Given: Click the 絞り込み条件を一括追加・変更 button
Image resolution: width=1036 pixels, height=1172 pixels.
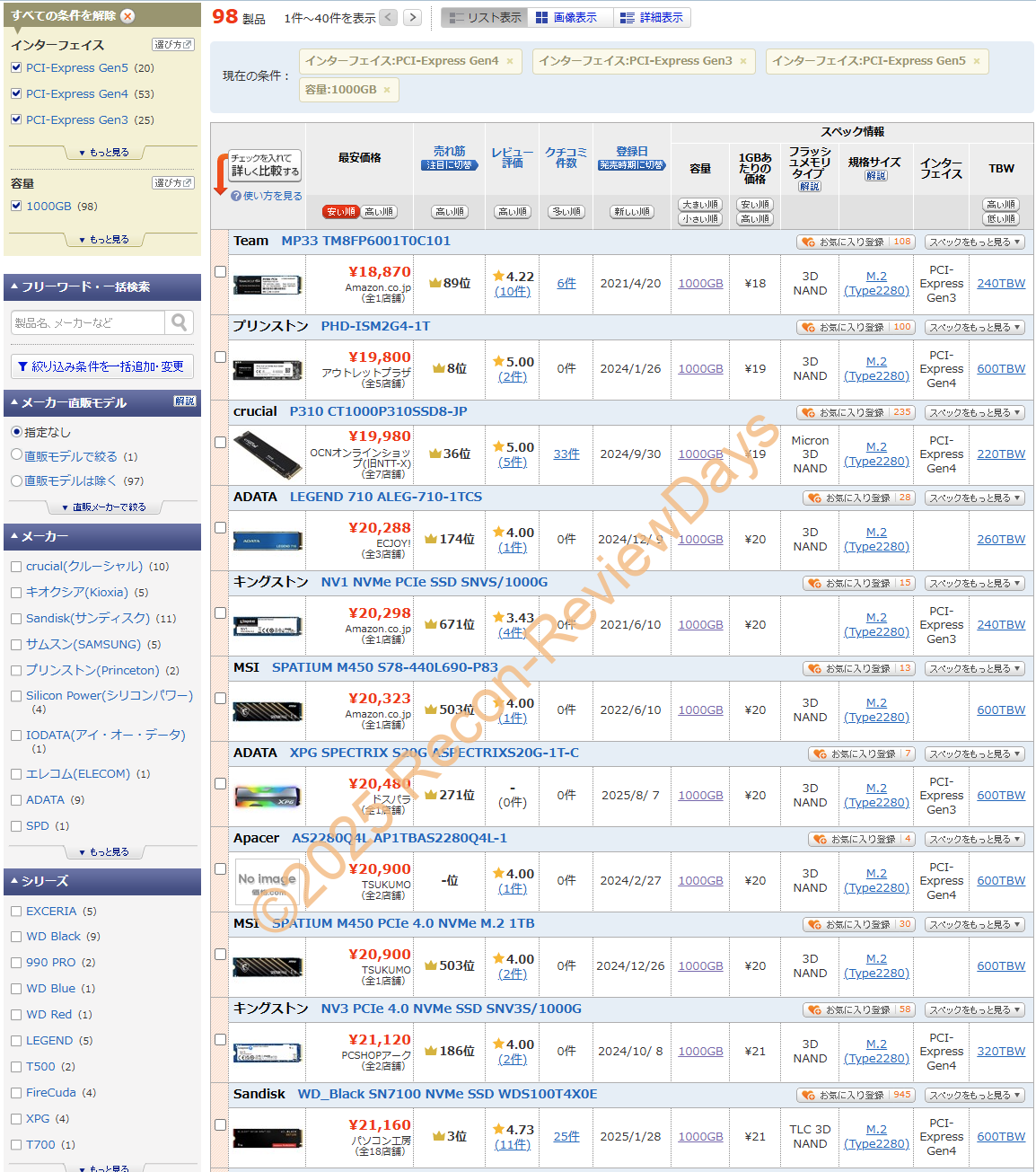Looking at the screenshot, I should click(102, 366).
